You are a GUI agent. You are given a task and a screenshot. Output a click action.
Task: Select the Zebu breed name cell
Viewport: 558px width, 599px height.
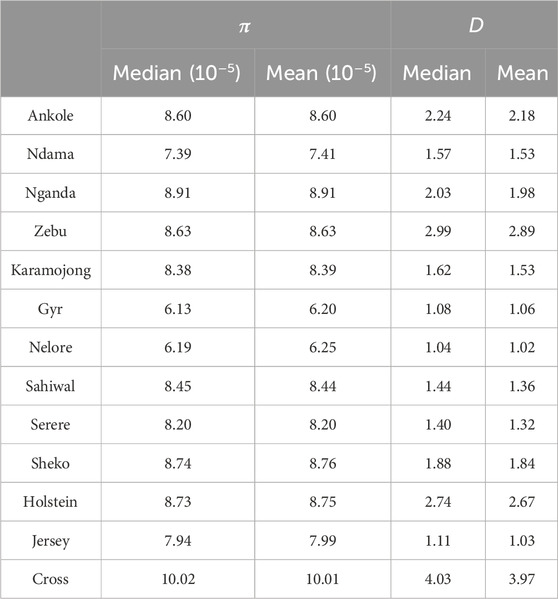(50, 231)
